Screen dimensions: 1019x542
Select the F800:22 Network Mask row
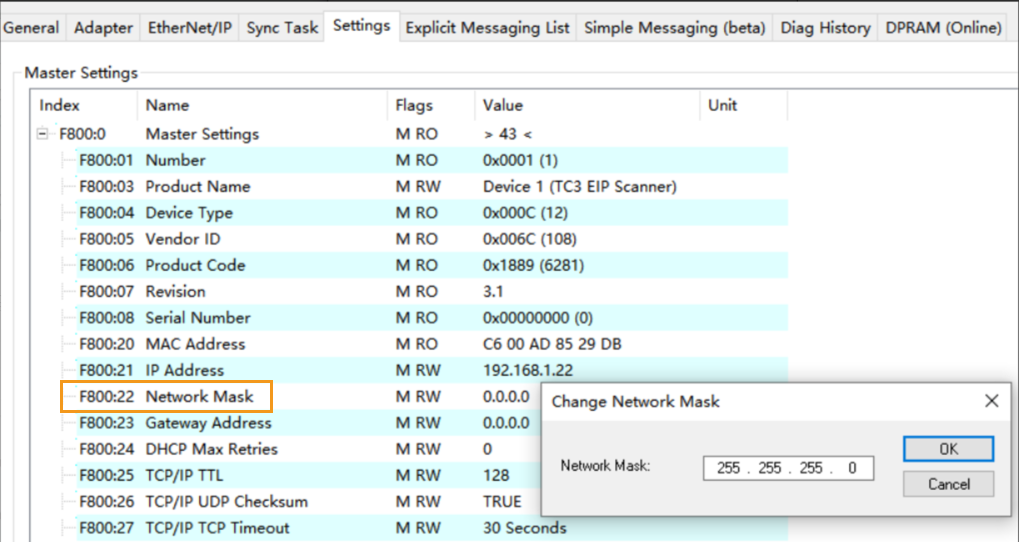(x=199, y=397)
